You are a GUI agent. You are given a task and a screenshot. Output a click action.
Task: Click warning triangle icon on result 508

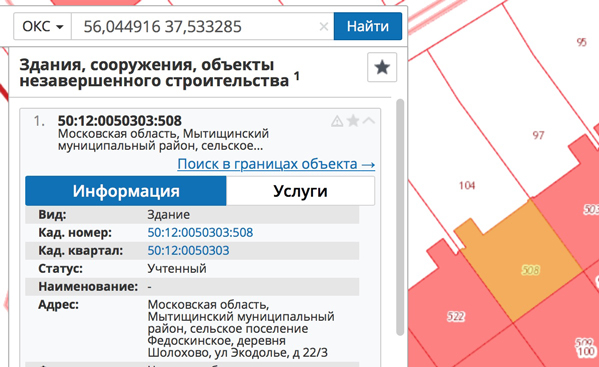[337, 121]
